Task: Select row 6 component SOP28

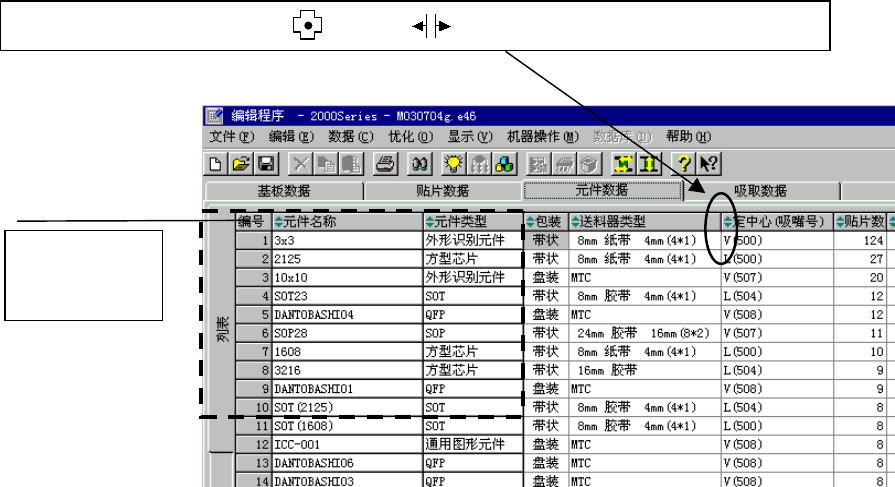Action: coord(345,332)
